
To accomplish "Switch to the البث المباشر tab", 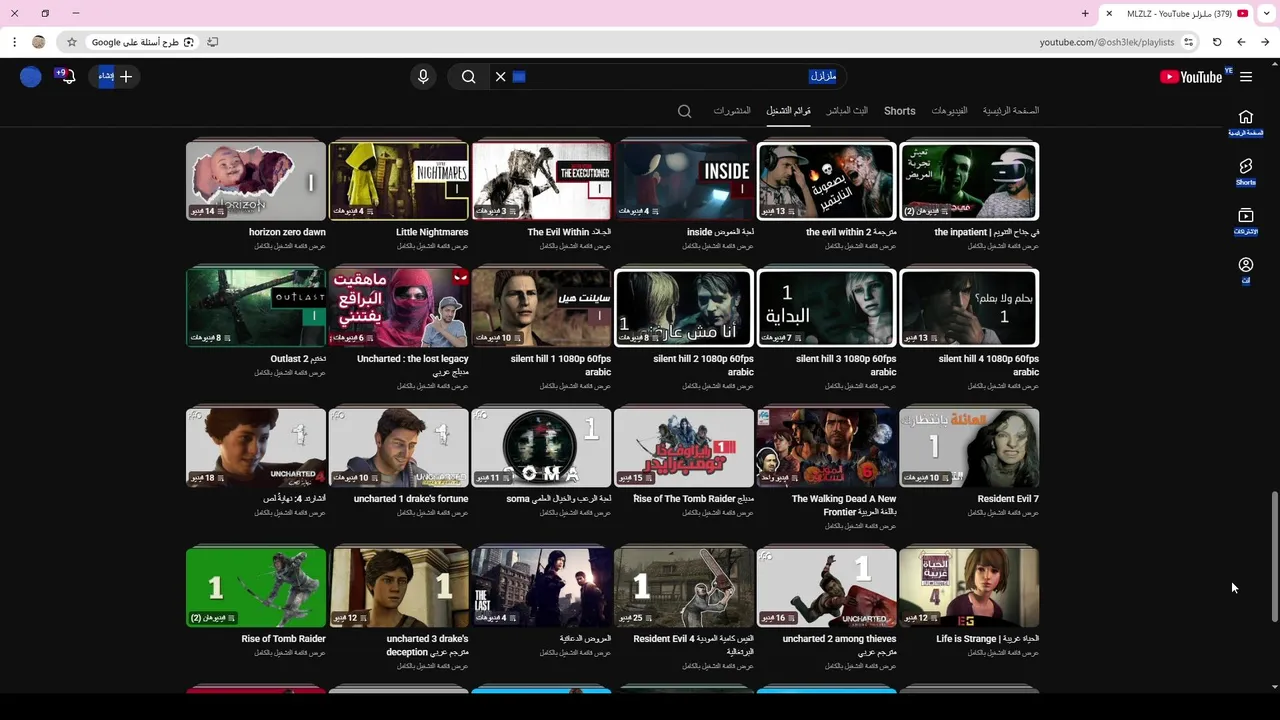I will (847, 111).
